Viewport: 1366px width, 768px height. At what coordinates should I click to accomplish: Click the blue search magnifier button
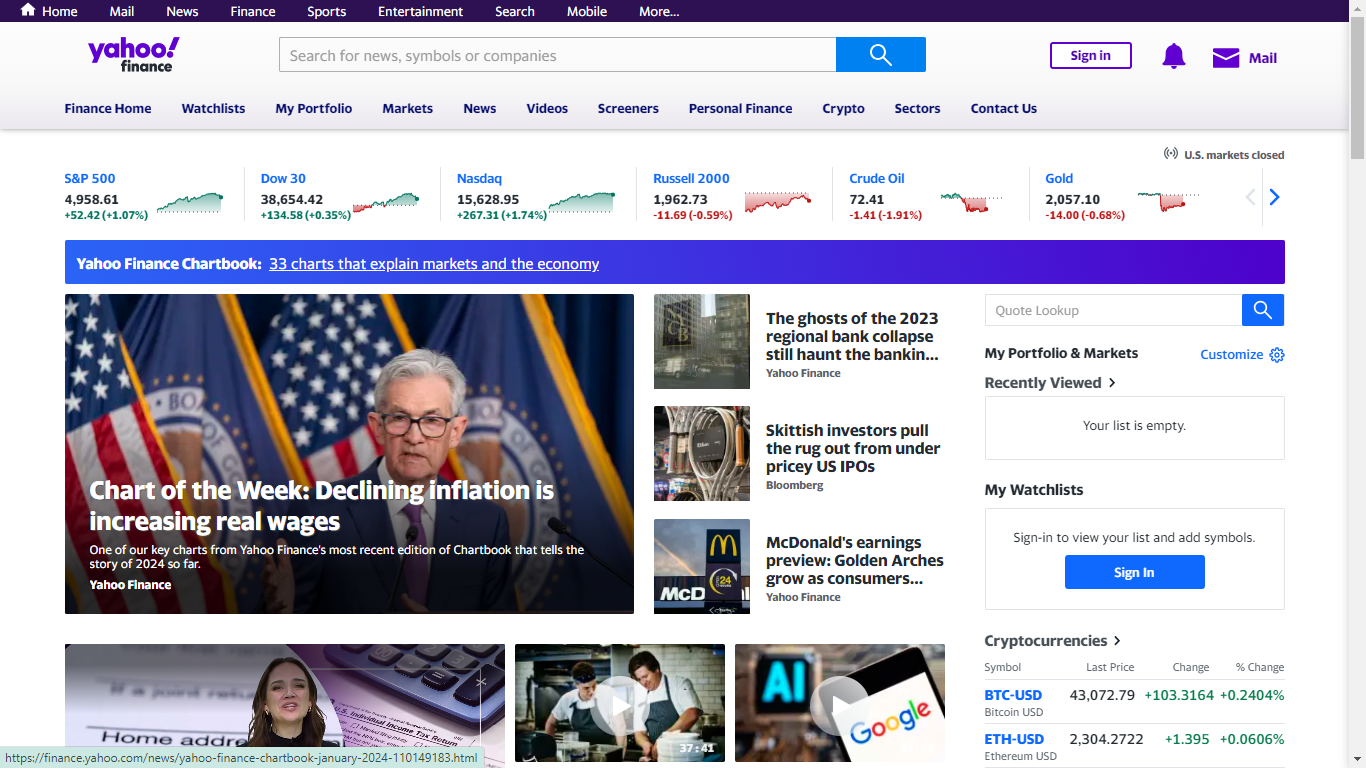click(880, 55)
